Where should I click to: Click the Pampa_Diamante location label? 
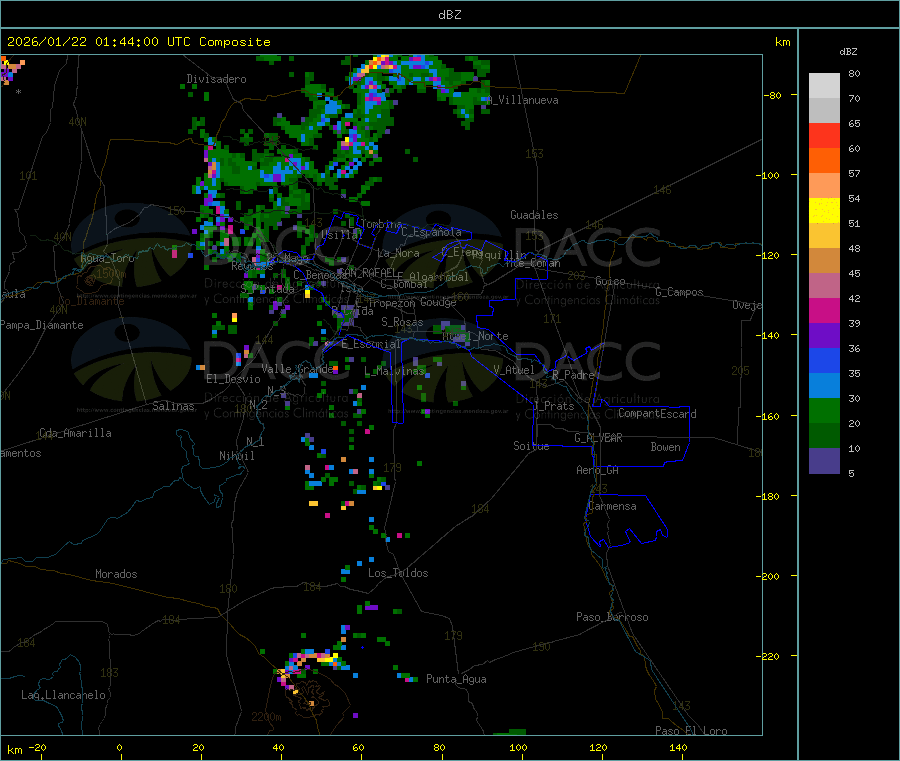tap(42, 325)
